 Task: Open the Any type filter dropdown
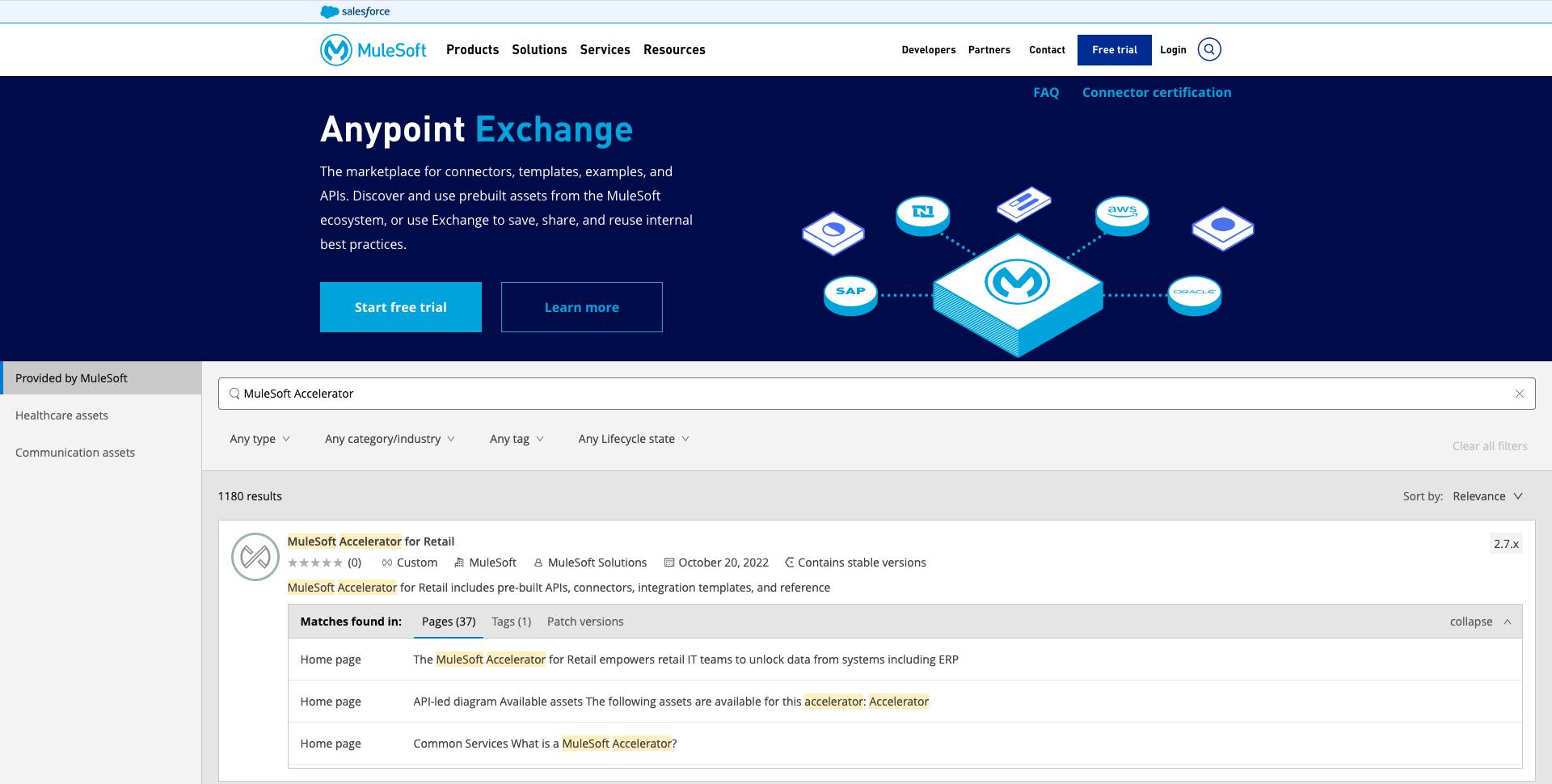pos(259,439)
